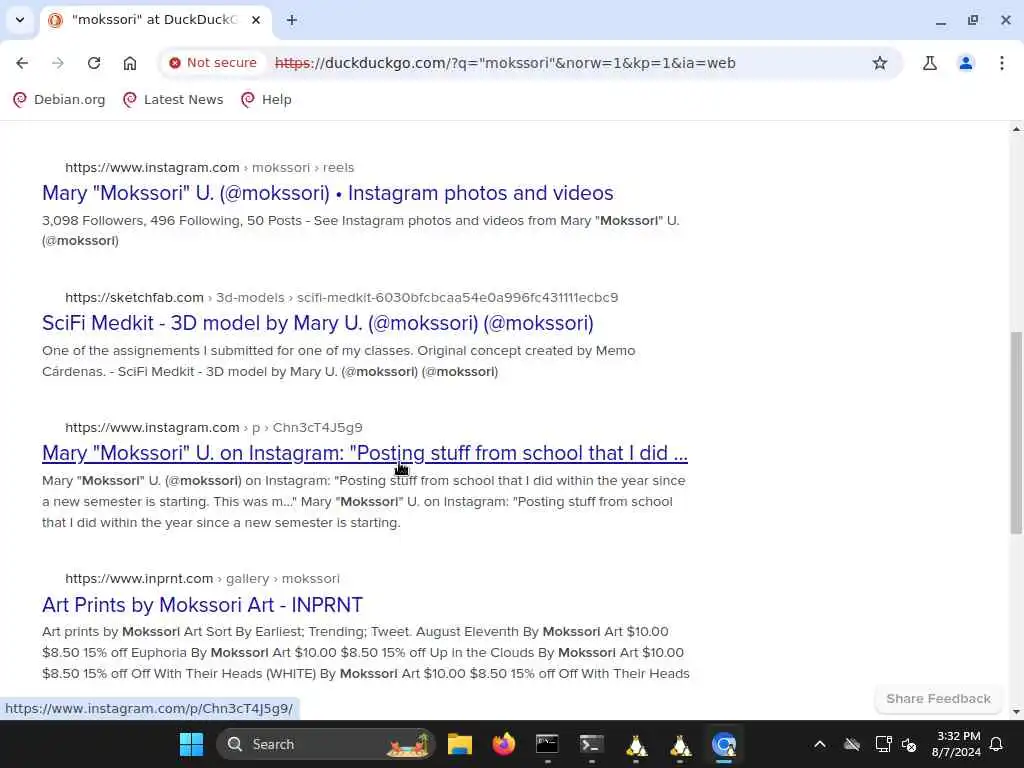This screenshot has height=768, width=1024.
Task: Select the "mokssori" at DuckDuckGo tab
Action: coord(155,20)
